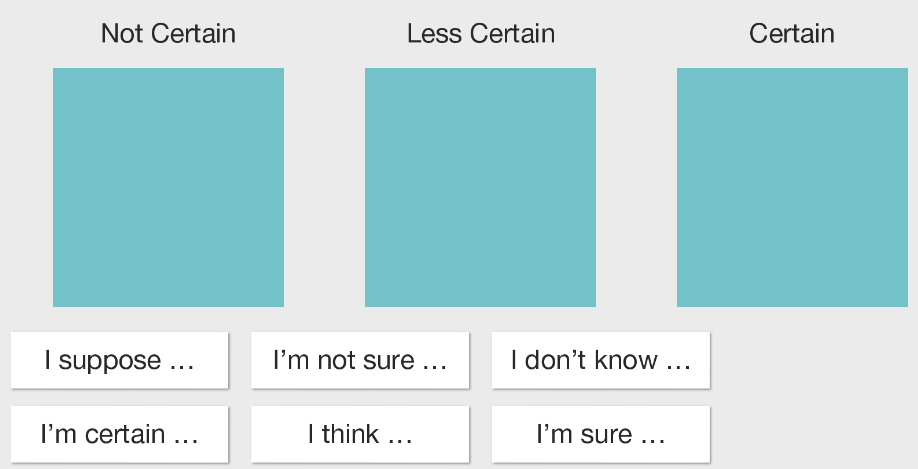
Task: Click the teal box under Certain
Action: coord(793,187)
